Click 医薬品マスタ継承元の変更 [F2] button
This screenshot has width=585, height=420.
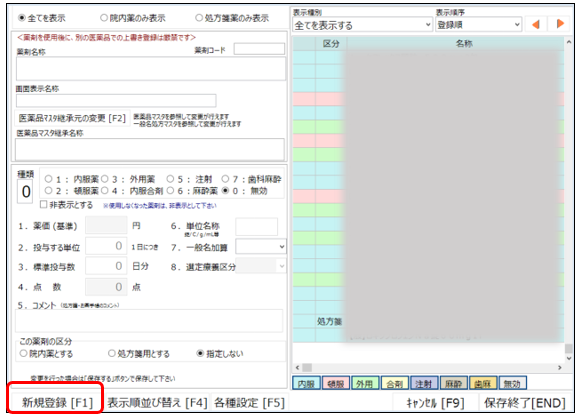72,119
